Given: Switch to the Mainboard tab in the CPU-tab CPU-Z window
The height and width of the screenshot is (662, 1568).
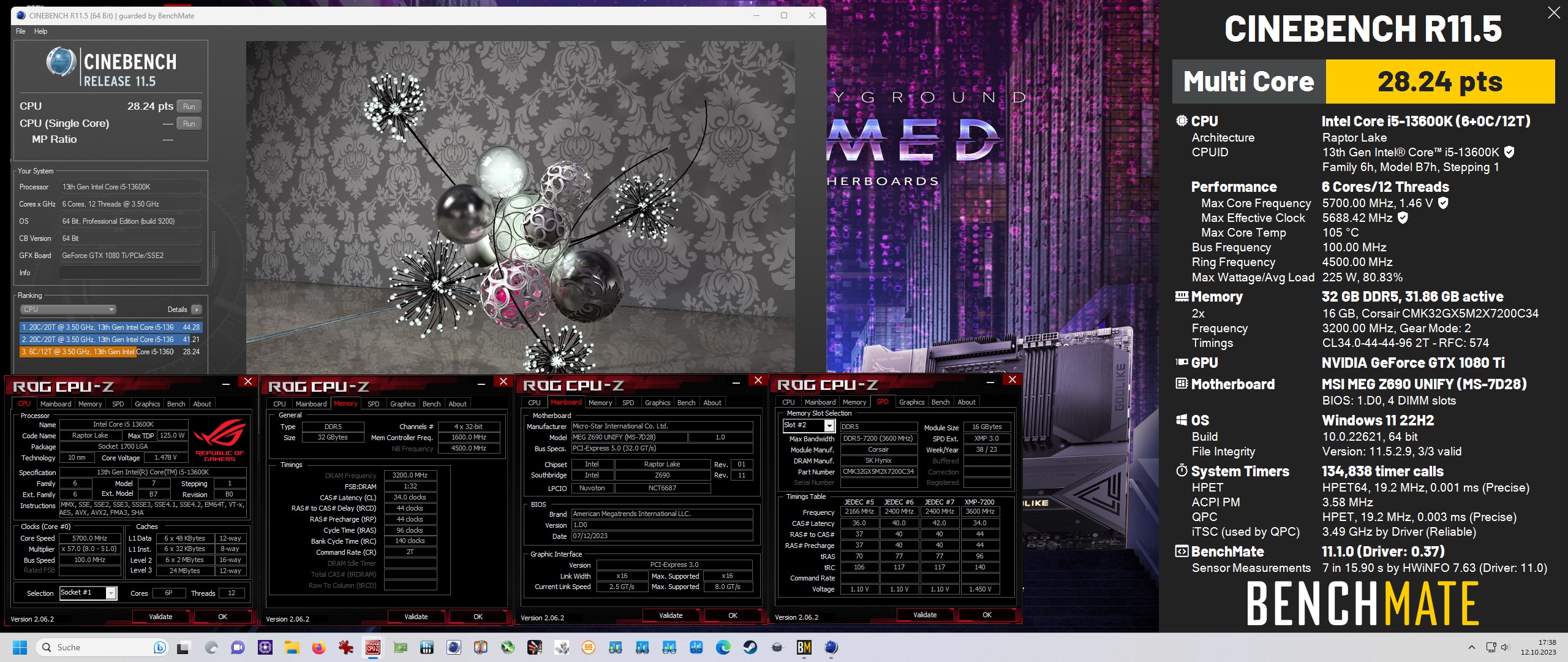Looking at the screenshot, I should (56, 404).
